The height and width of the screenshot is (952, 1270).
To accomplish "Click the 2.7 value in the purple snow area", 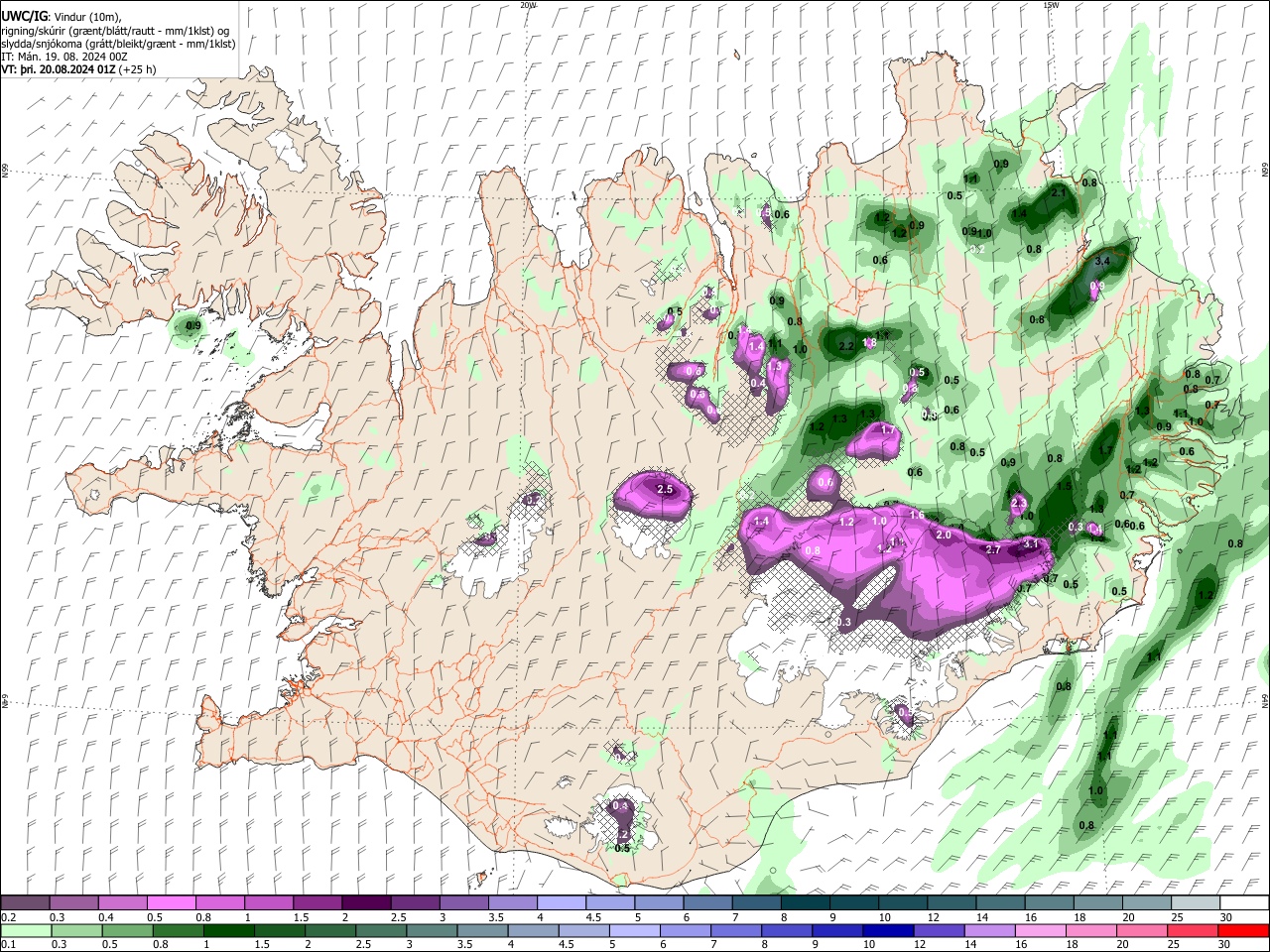I will click(992, 549).
